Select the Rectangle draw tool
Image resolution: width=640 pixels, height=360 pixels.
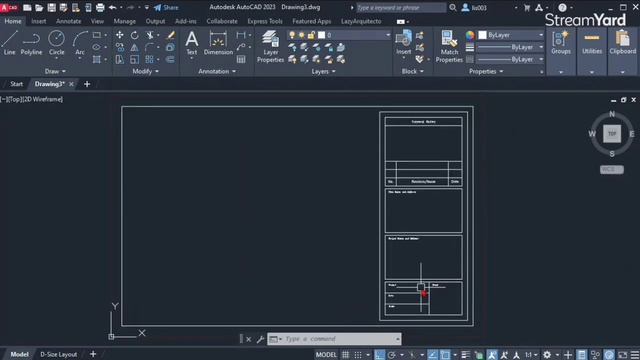[x=97, y=35]
